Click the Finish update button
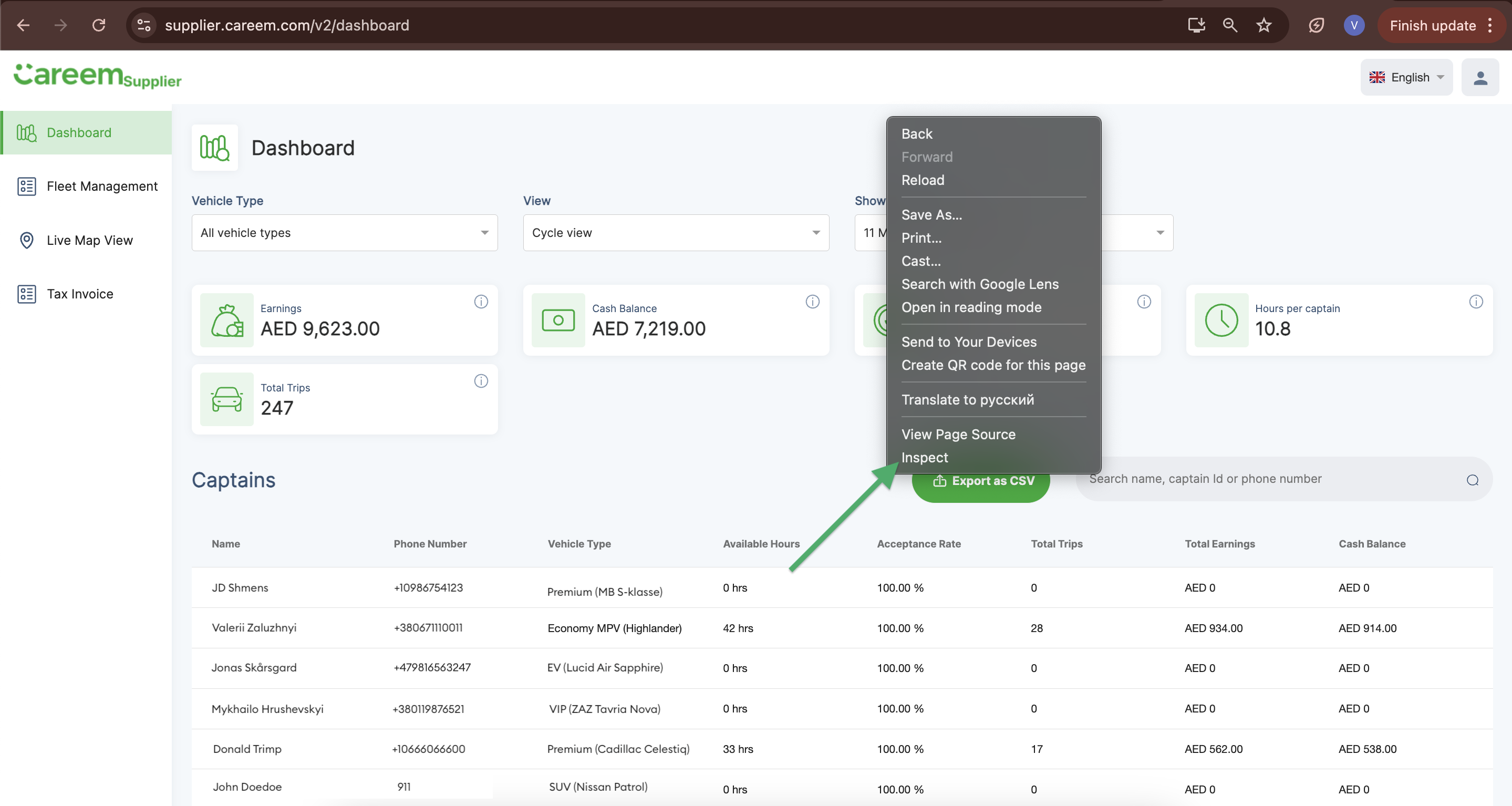This screenshot has height=806, width=1512. pyautogui.click(x=1432, y=25)
